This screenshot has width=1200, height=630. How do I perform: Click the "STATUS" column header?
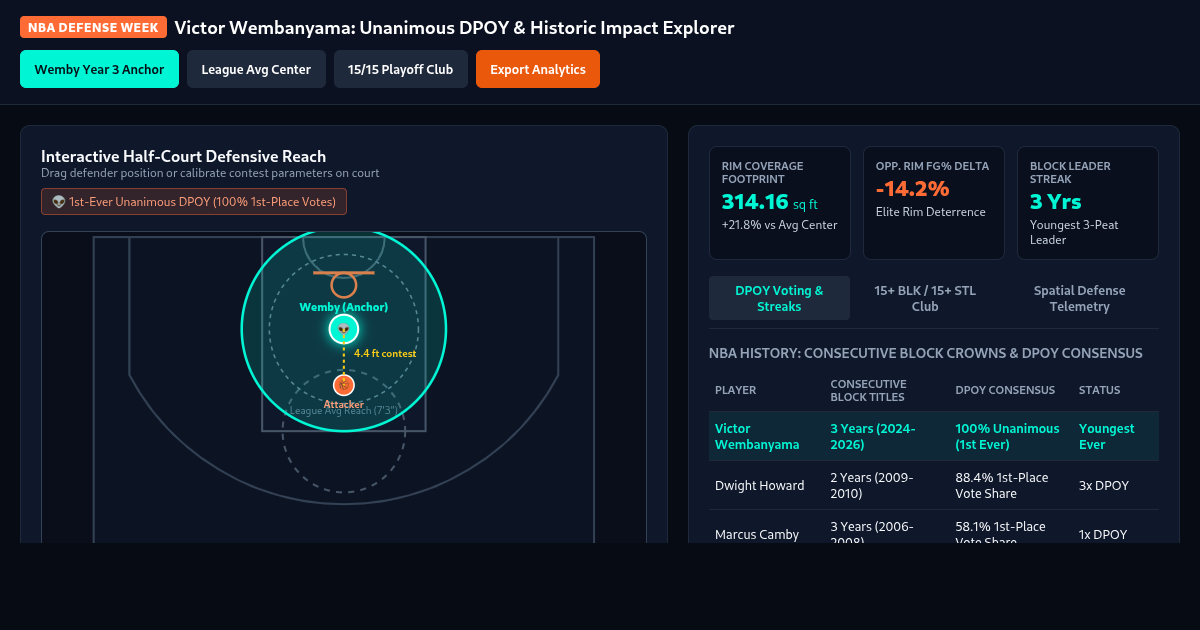1099,390
